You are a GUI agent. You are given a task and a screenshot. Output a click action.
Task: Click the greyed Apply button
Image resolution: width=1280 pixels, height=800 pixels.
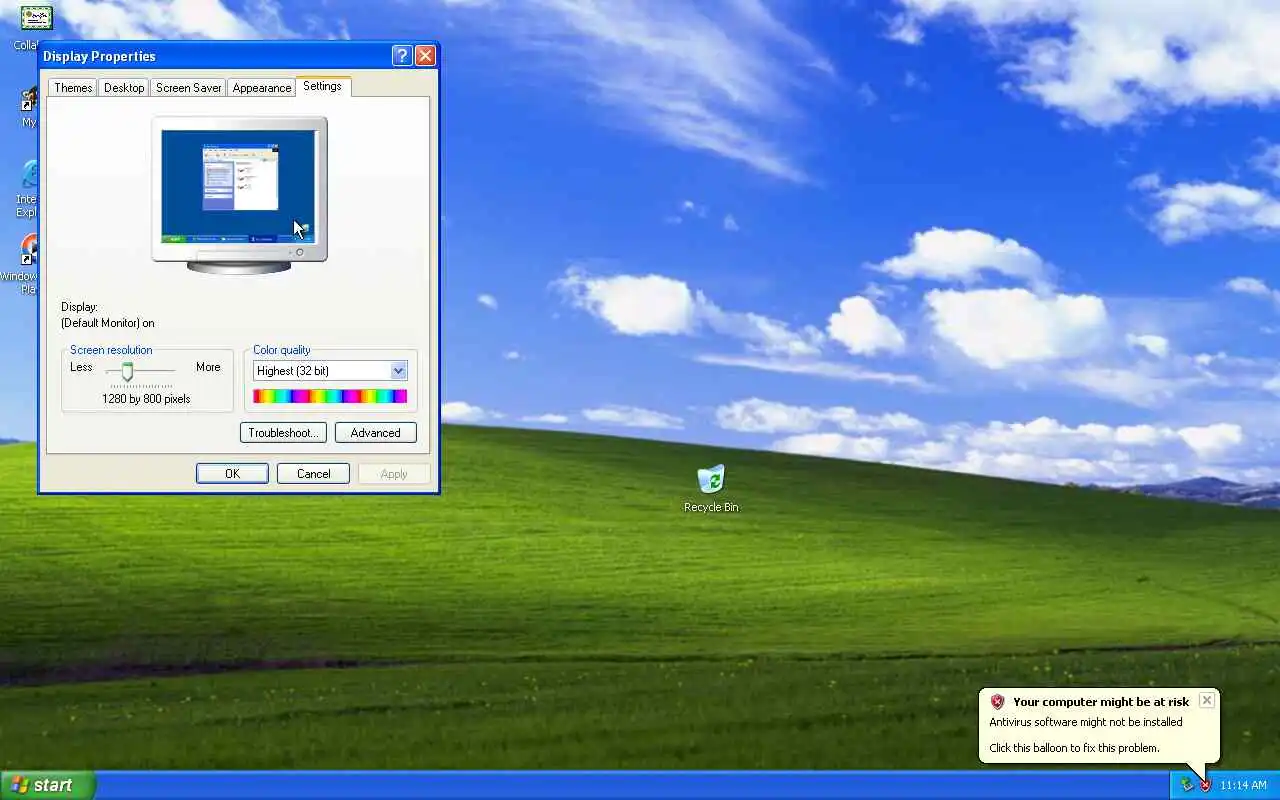[x=394, y=474]
